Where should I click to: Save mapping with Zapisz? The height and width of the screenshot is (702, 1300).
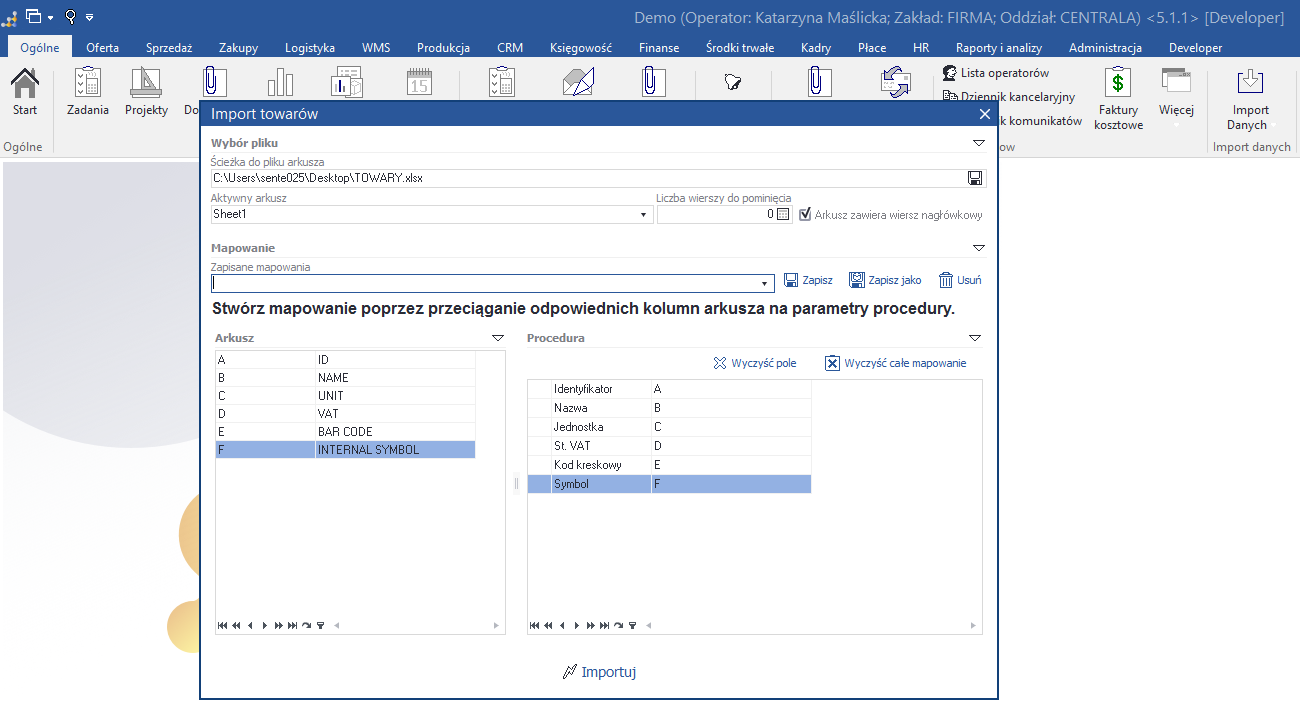click(x=808, y=280)
